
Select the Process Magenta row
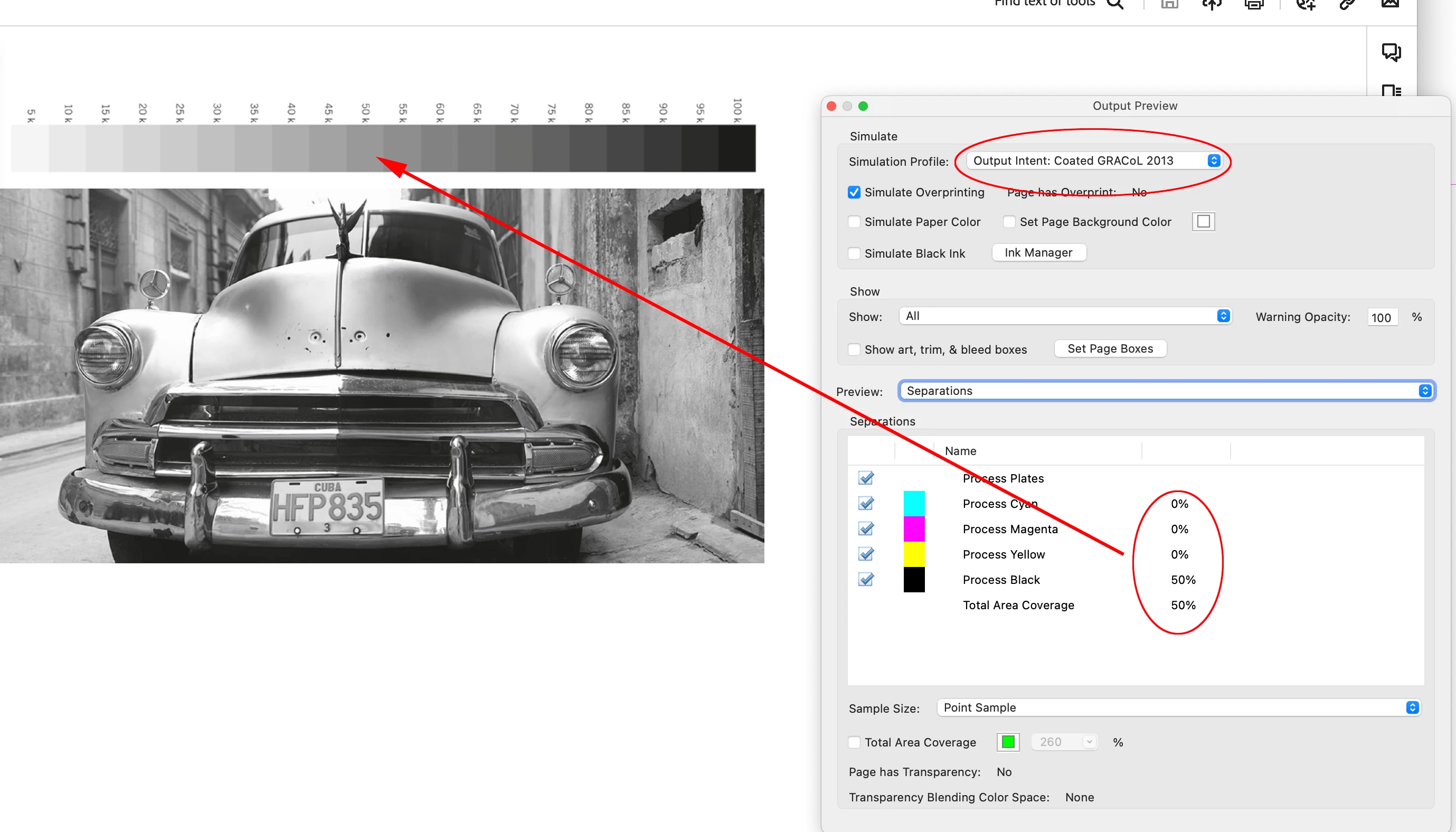[x=1010, y=529]
